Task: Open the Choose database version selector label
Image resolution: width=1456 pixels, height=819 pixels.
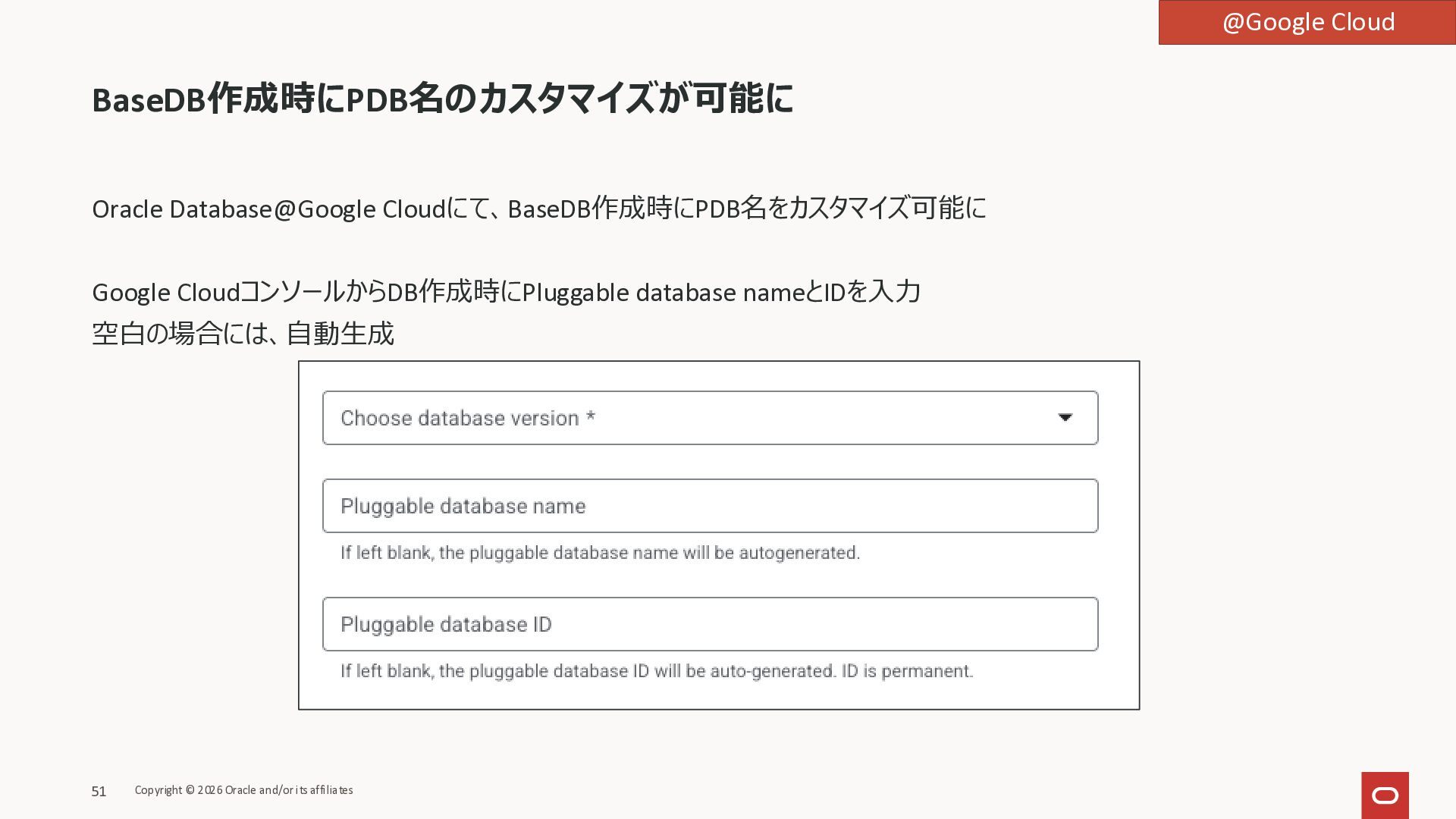Action: pos(460,418)
